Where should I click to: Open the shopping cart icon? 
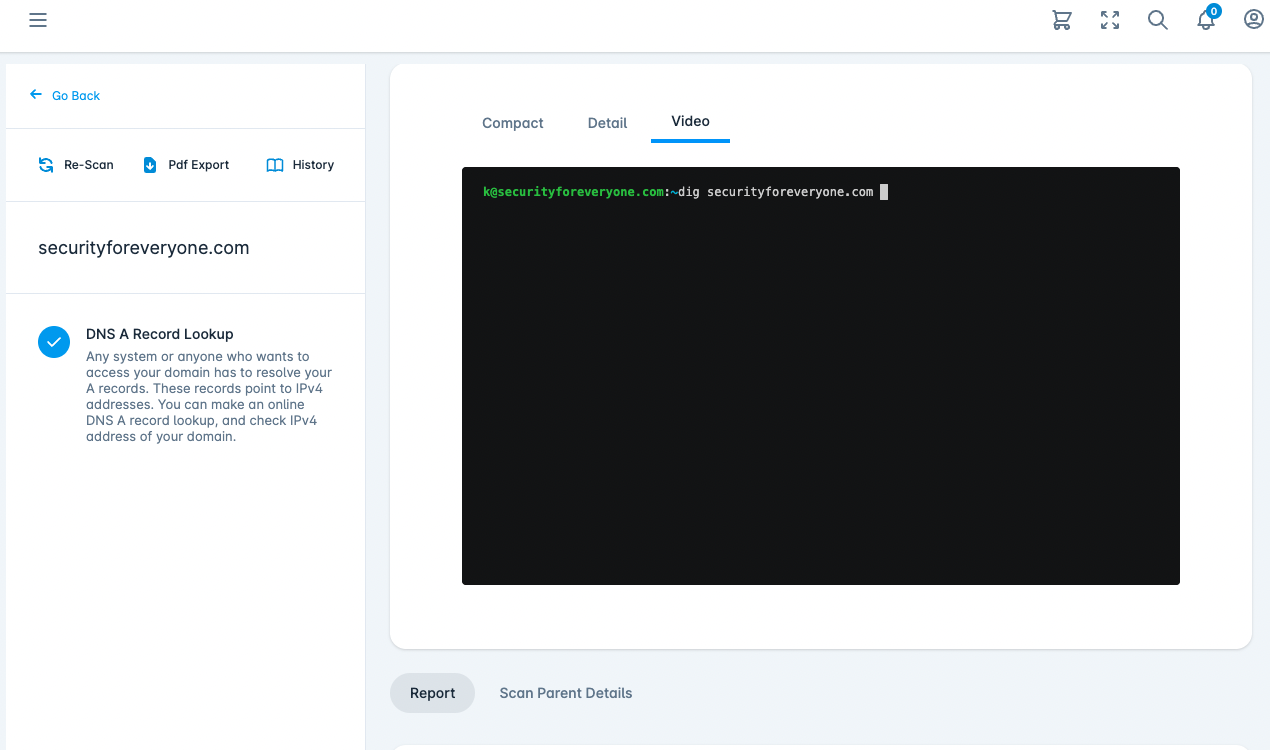pyautogui.click(x=1062, y=20)
